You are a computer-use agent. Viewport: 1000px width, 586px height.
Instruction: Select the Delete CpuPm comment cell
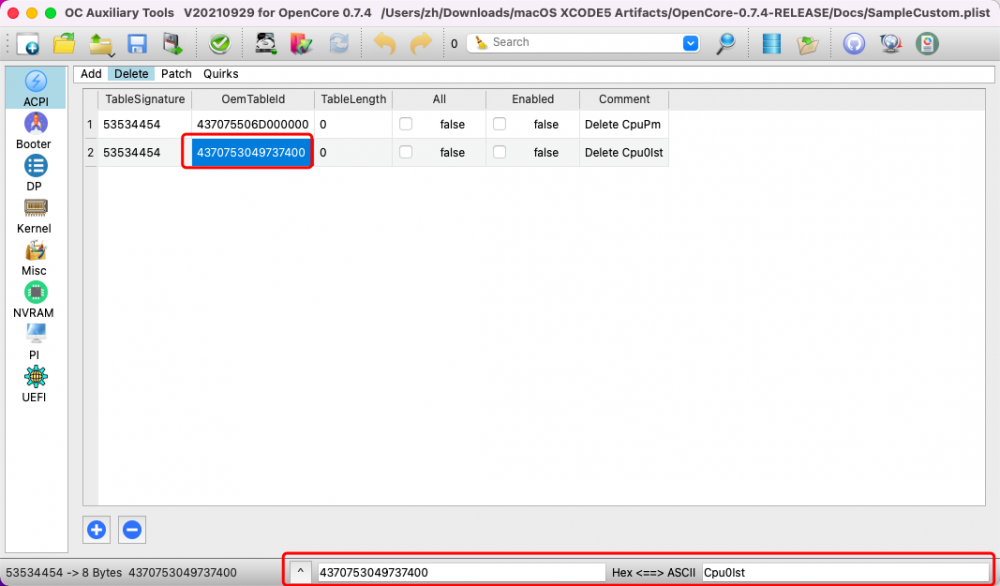tap(624, 124)
